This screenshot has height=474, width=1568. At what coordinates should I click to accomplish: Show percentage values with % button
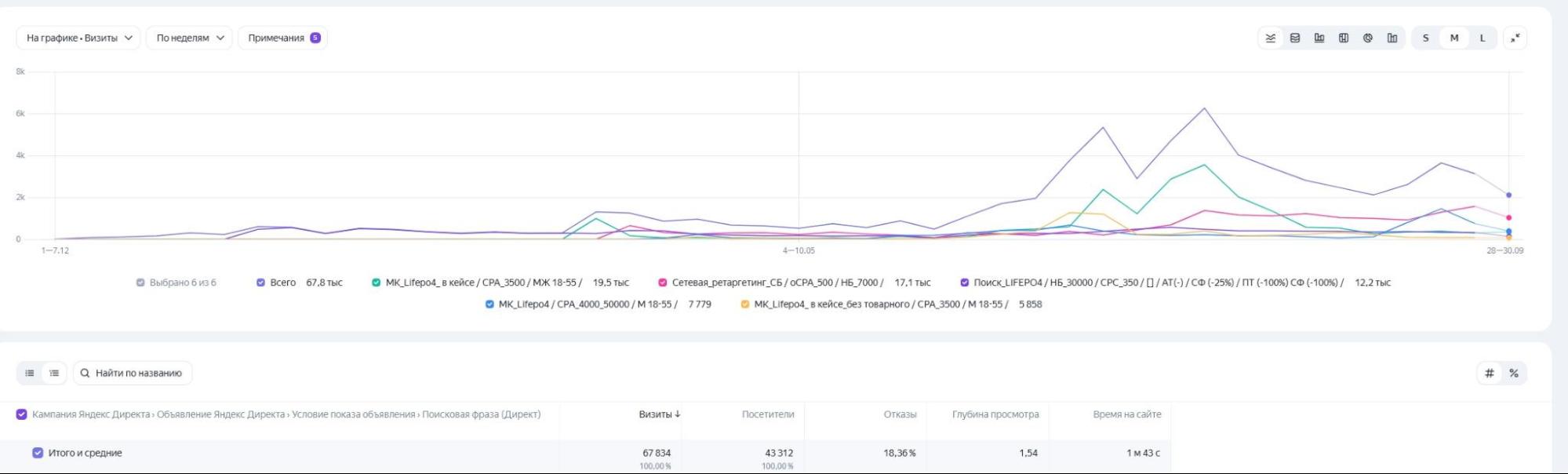pyautogui.click(x=1514, y=373)
